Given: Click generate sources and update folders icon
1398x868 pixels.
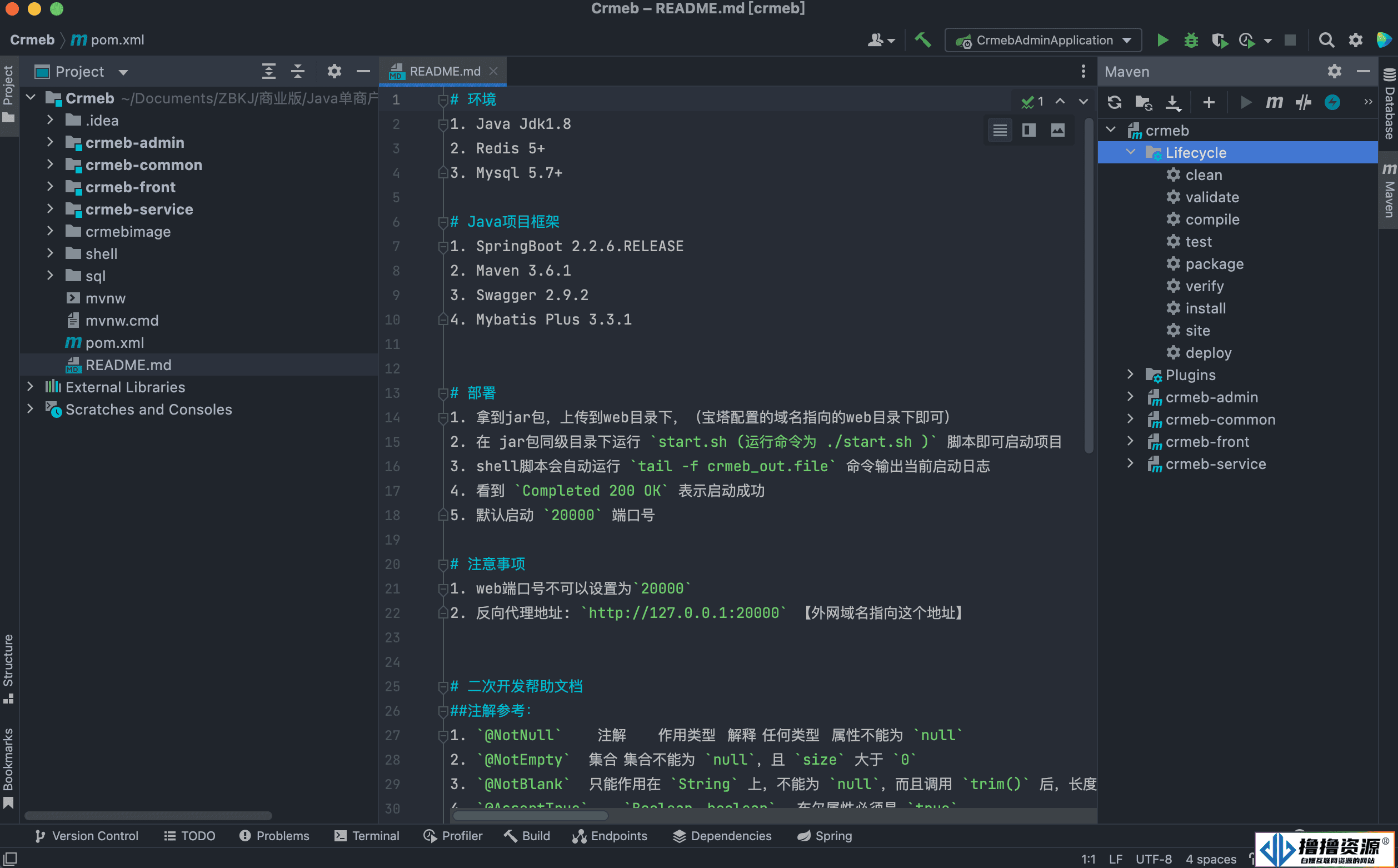Looking at the screenshot, I should click(1143, 102).
